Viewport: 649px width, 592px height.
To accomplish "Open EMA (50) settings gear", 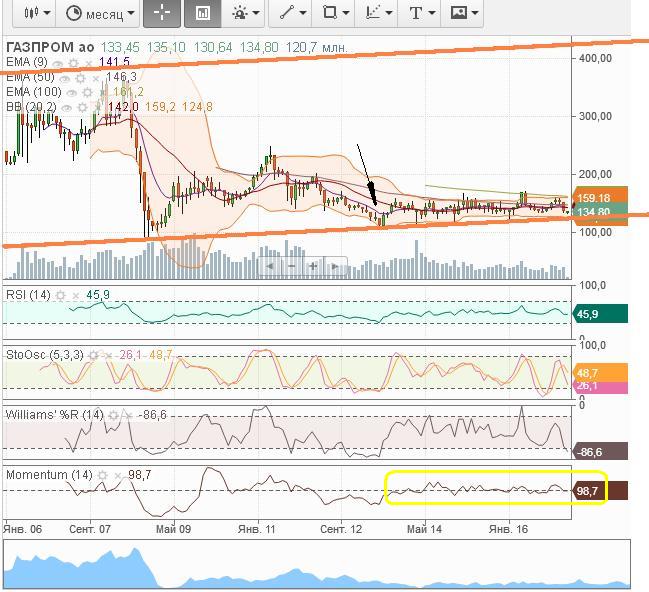I will pos(81,78).
